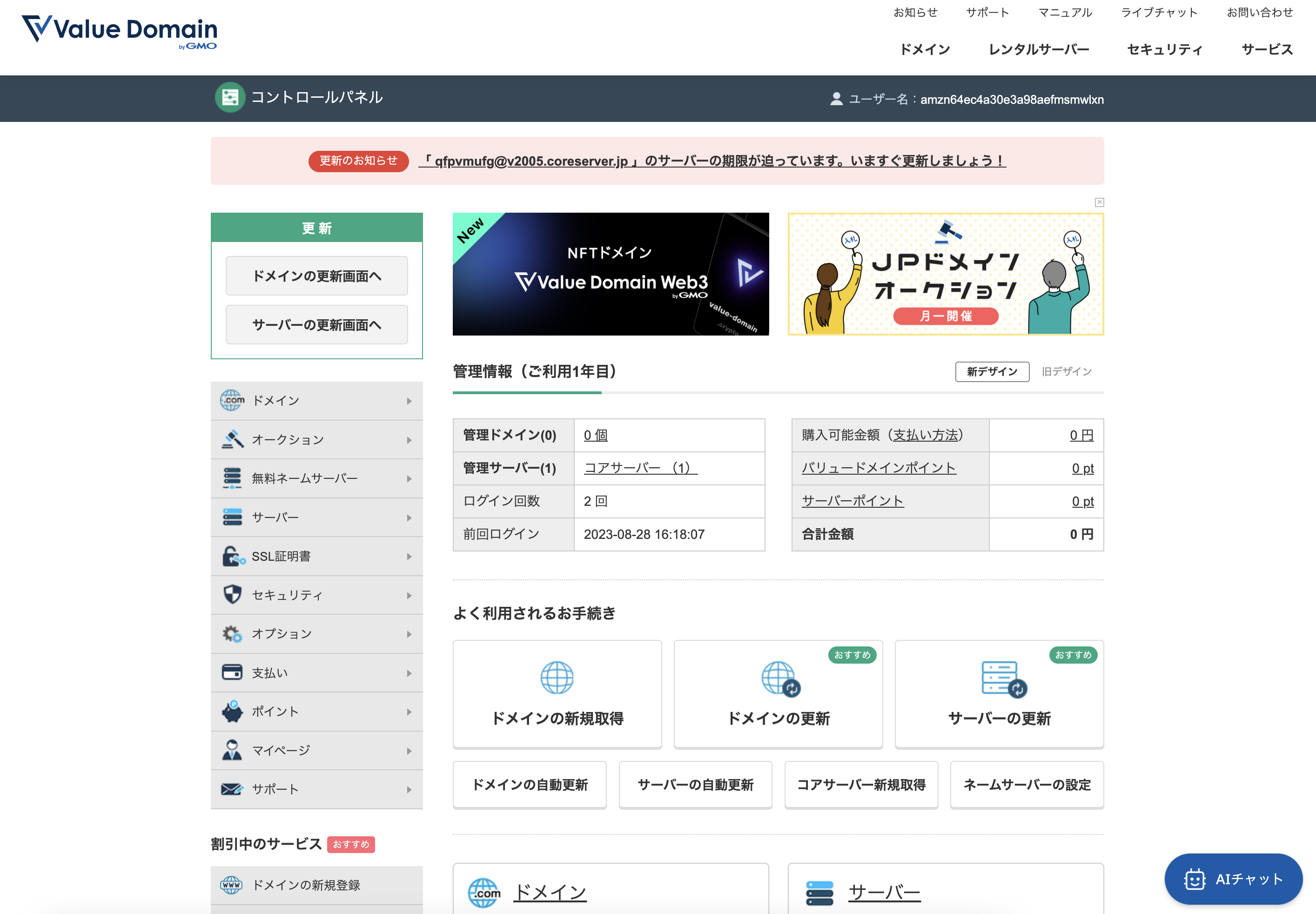Close the banner ad with the x icon
This screenshot has width=1316, height=914.
1099,202
